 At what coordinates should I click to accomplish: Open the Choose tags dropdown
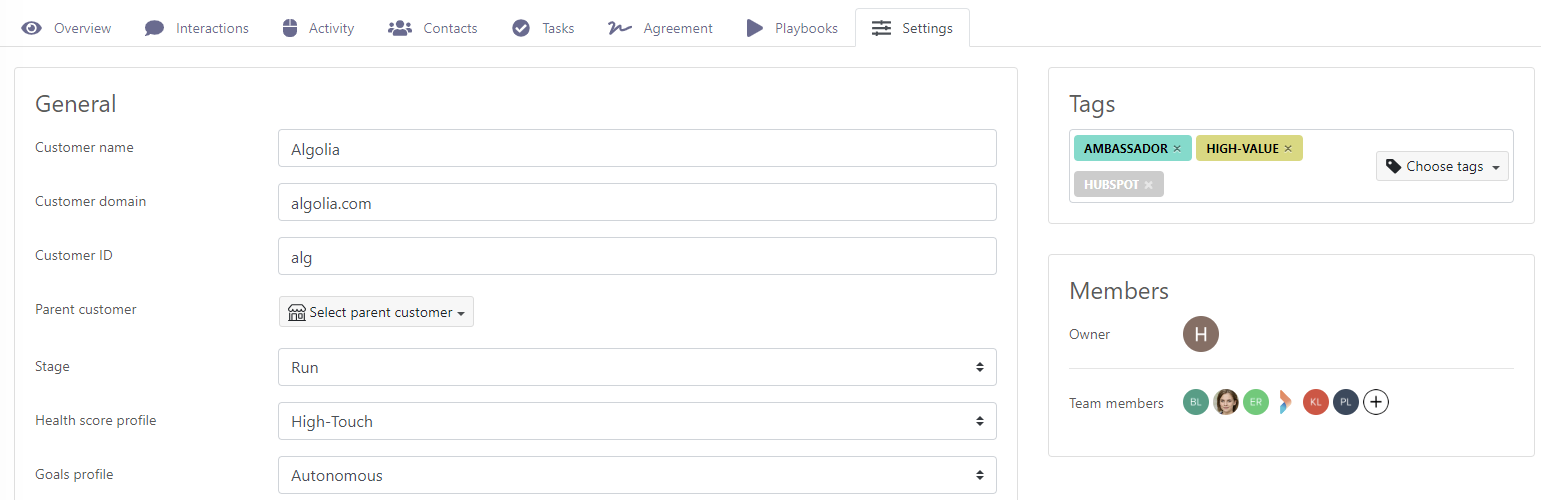[x=1442, y=166]
